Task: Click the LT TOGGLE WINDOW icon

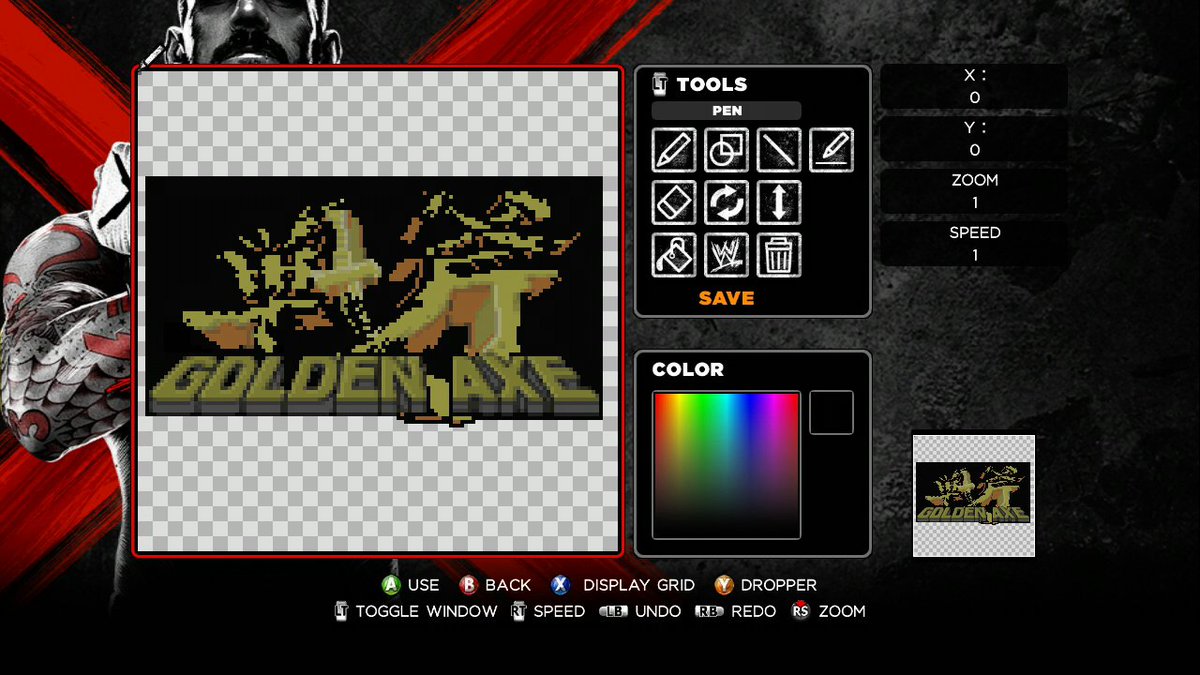Action: tap(341, 611)
